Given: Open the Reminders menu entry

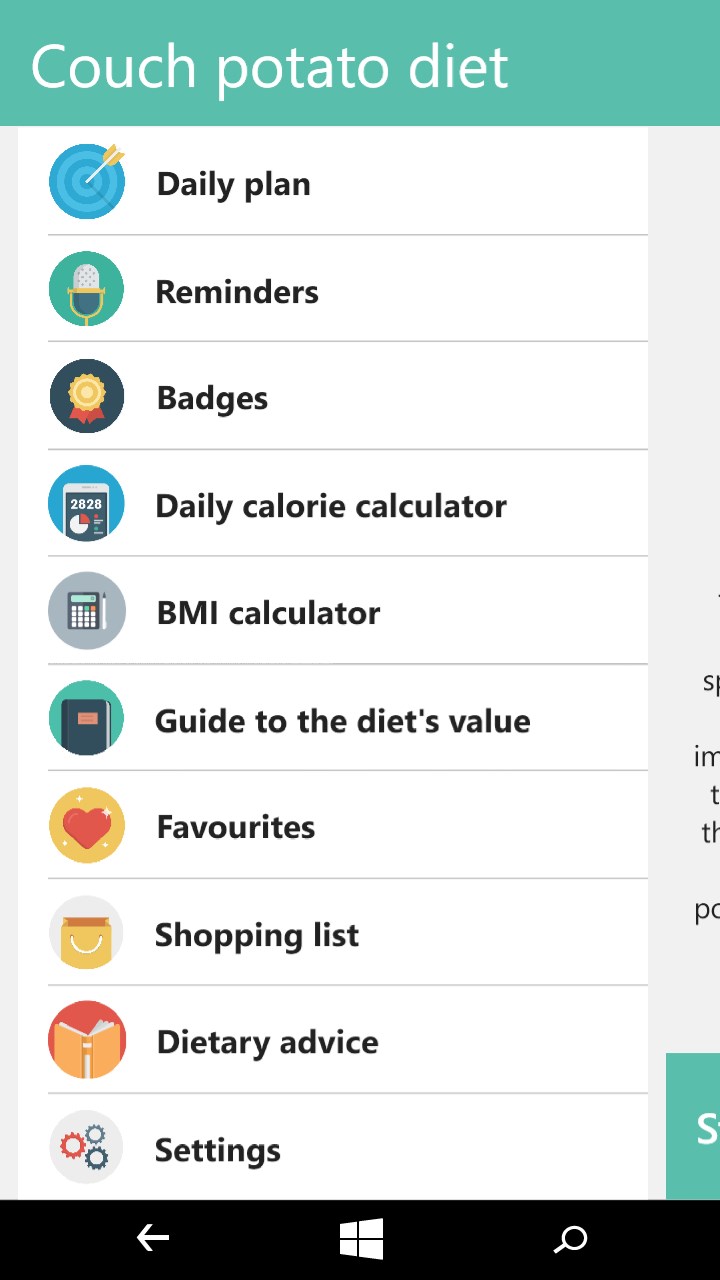Looking at the screenshot, I should click(x=237, y=292).
